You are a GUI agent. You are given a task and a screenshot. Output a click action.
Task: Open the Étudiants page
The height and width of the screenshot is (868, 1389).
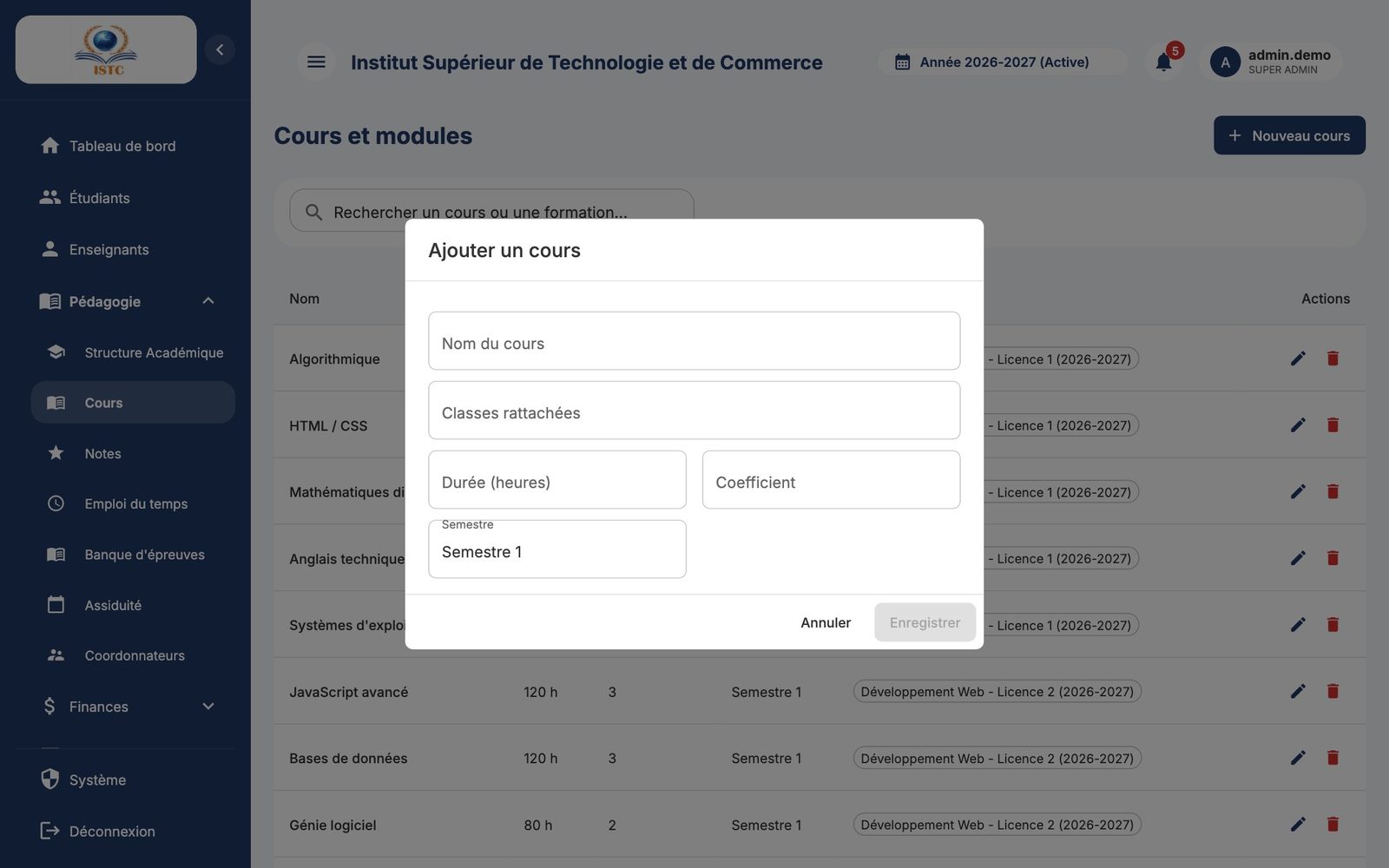point(133,198)
